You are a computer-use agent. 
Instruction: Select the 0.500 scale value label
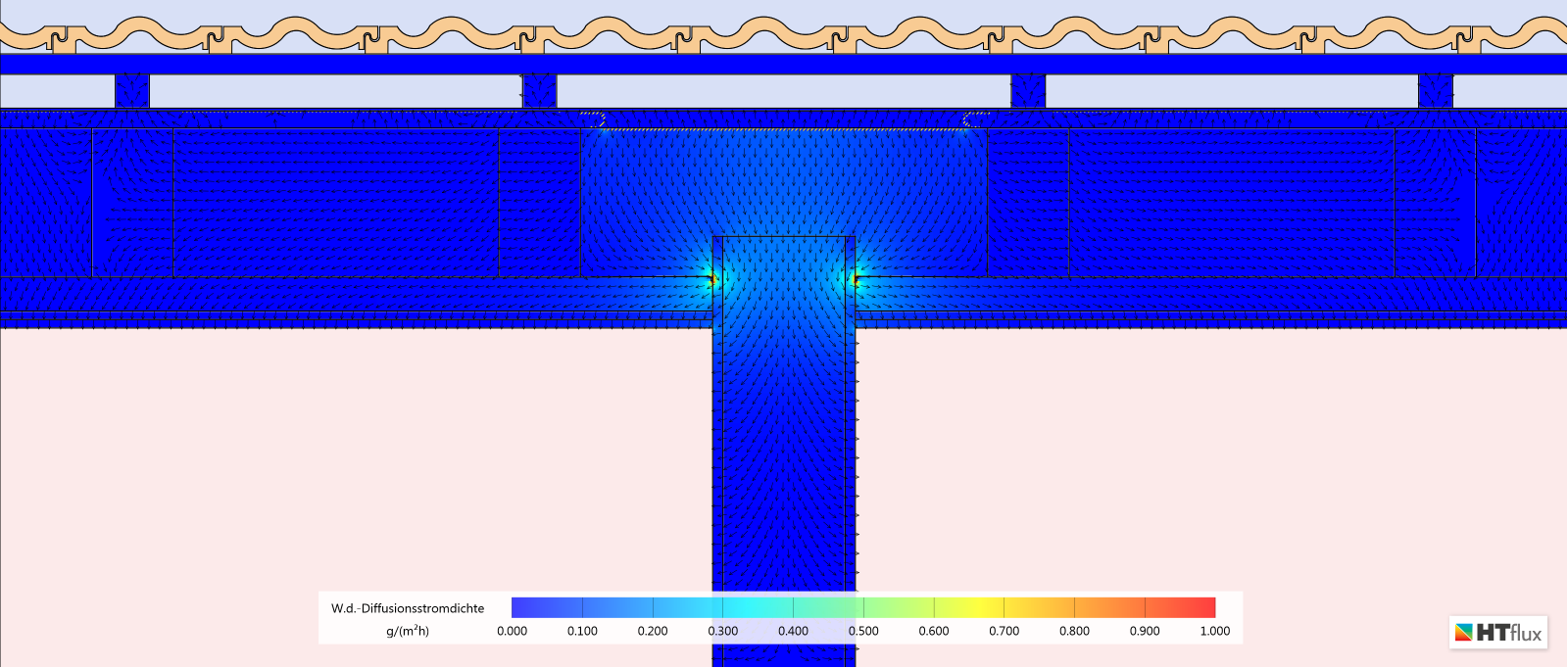coord(863,631)
